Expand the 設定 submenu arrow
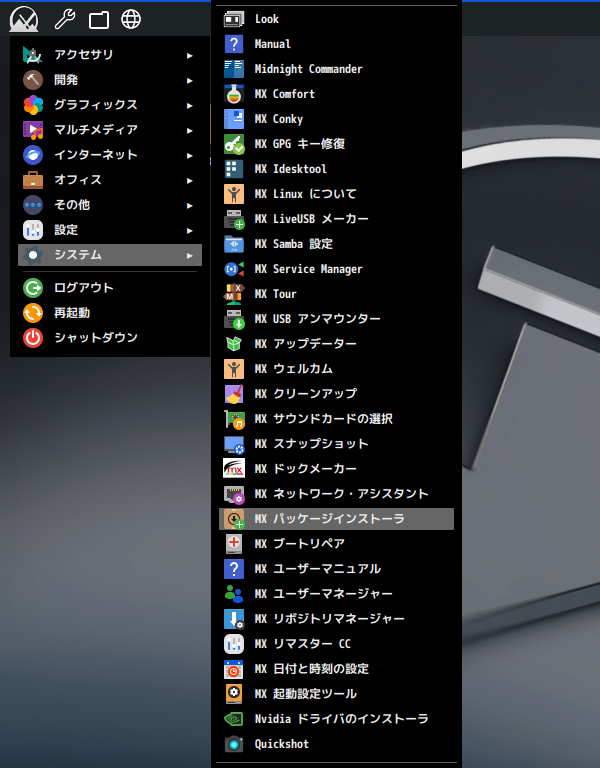The height and width of the screenshot is (768, 600). (x=190, y=230)
